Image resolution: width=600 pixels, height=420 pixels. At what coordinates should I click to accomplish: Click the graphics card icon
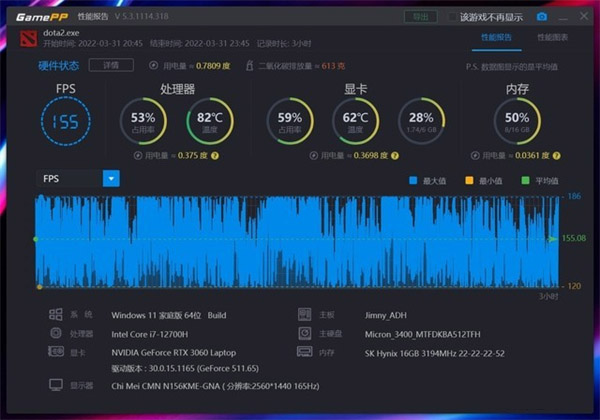click(56, 352)
